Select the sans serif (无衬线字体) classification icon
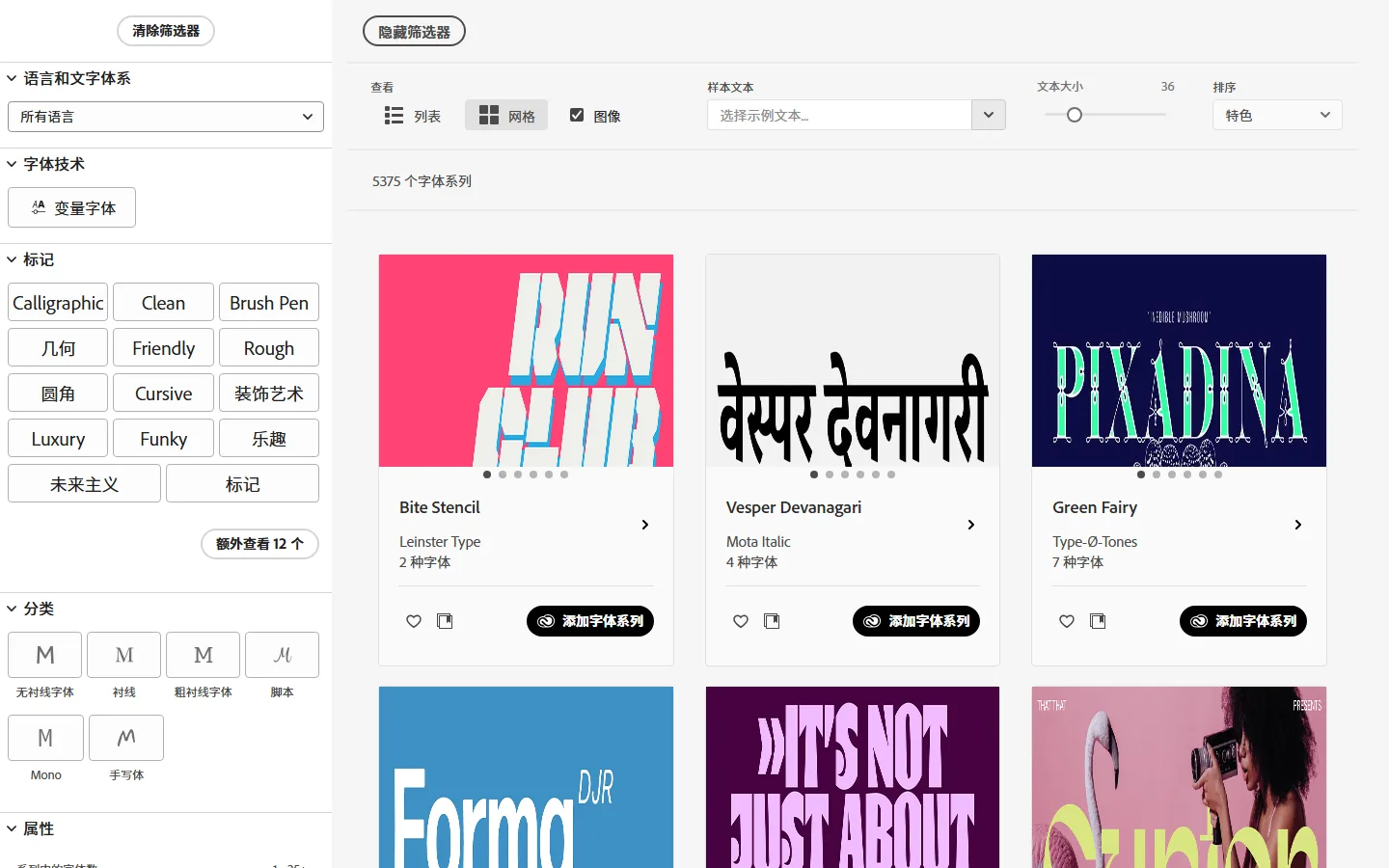This screenshot has width=1389, height=868. [x=45, y=655]
